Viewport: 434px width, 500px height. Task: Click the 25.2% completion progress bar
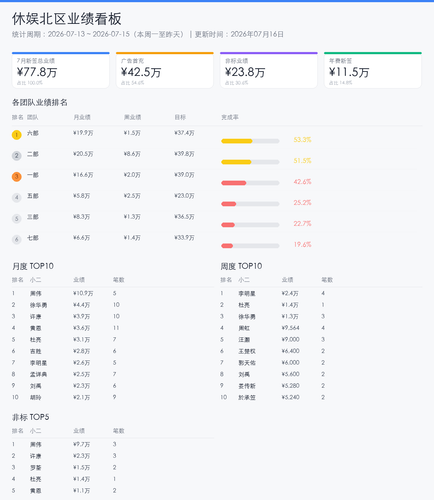click(250, 204)
